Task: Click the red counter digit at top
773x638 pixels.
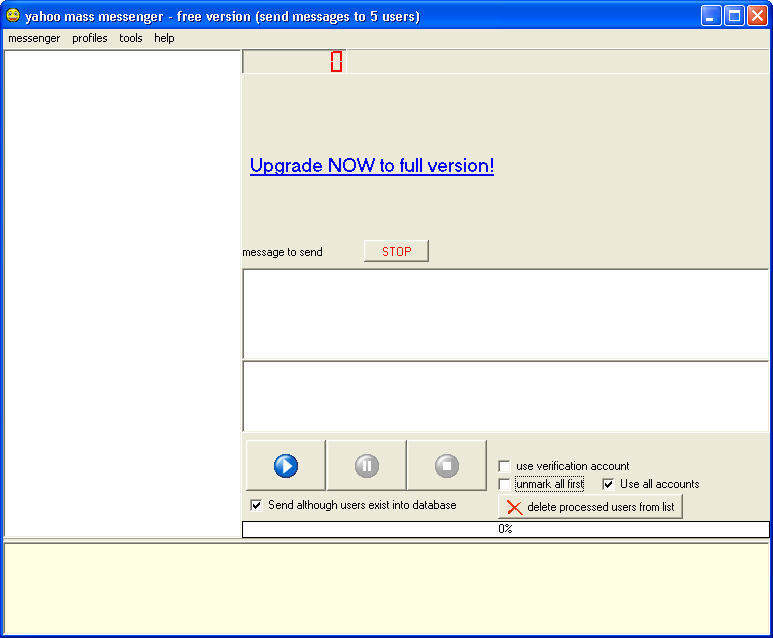Action: pos(336,61)
